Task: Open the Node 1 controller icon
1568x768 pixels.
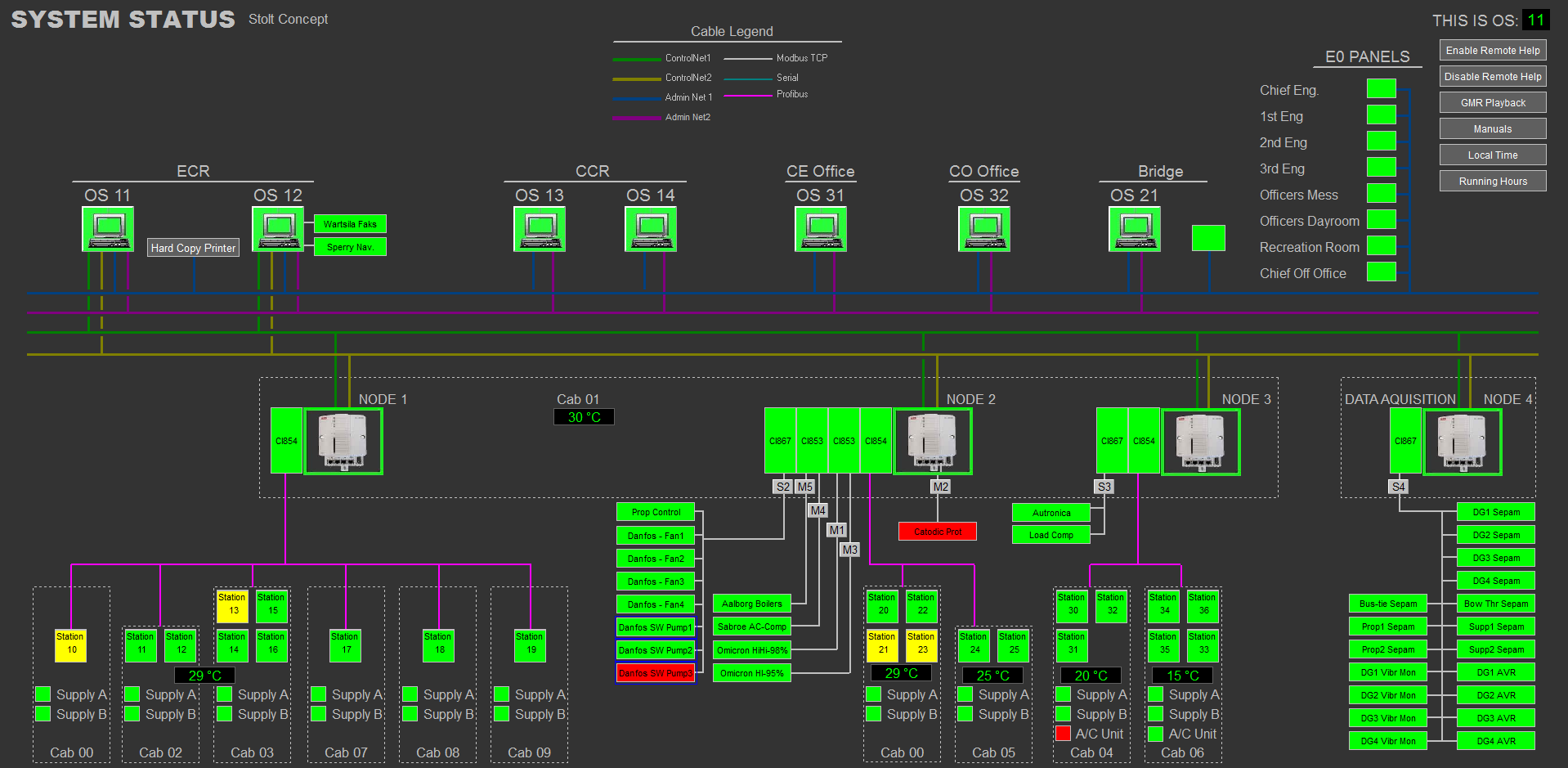Action: pyautogui.click(x=343, y=441)
